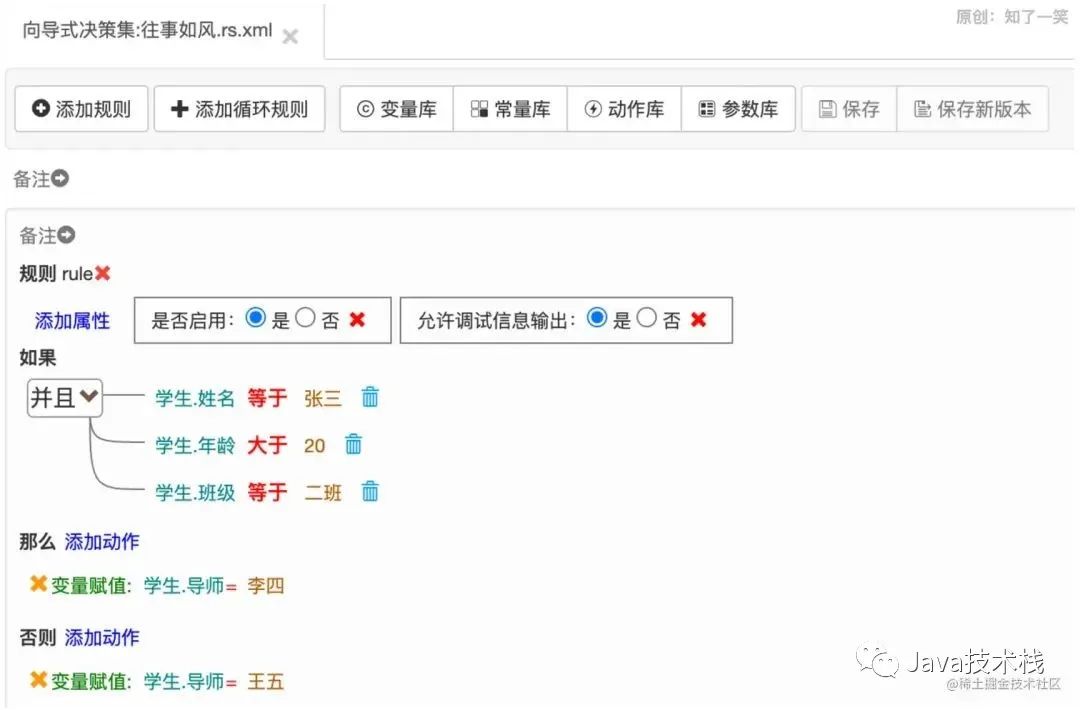Click the 等于 operator for 班级
Viewport: 1080px width, 710px height.
tap(267, 492)
